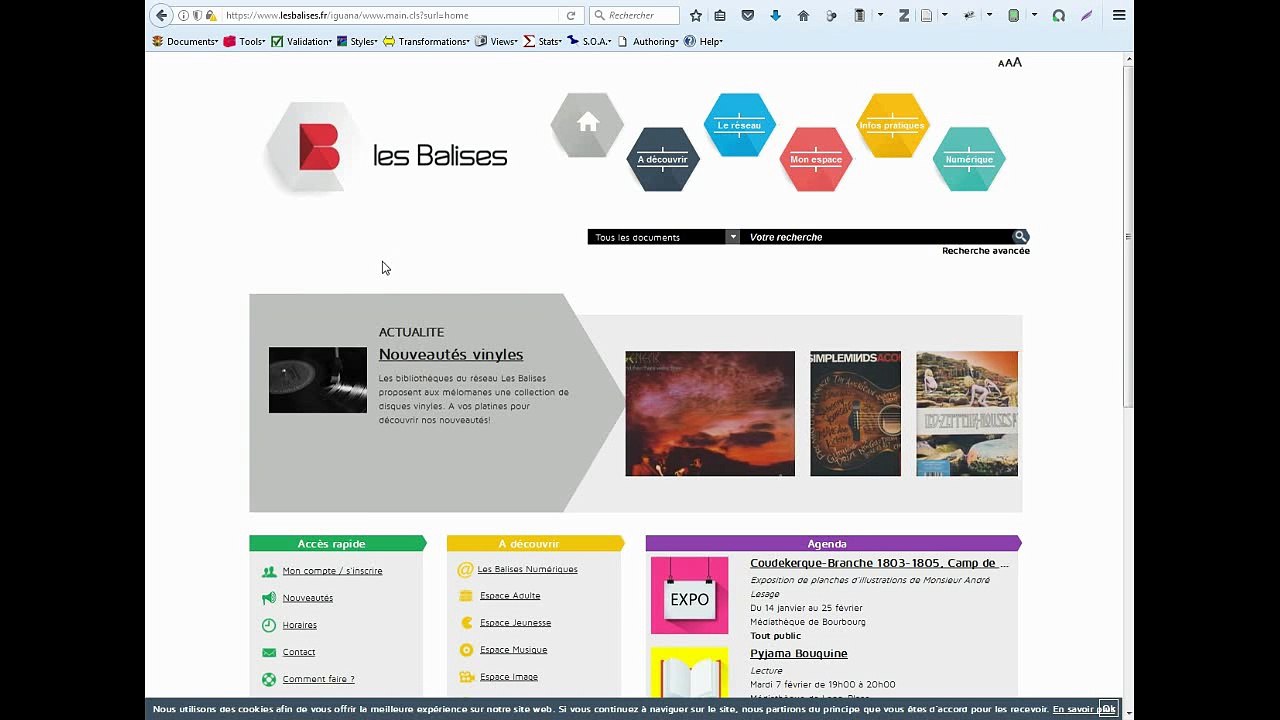Viewport: 1280px width, 720px height.
Task: Open the Validation toolbar dropdown
Action: click(x=302, y=41)
